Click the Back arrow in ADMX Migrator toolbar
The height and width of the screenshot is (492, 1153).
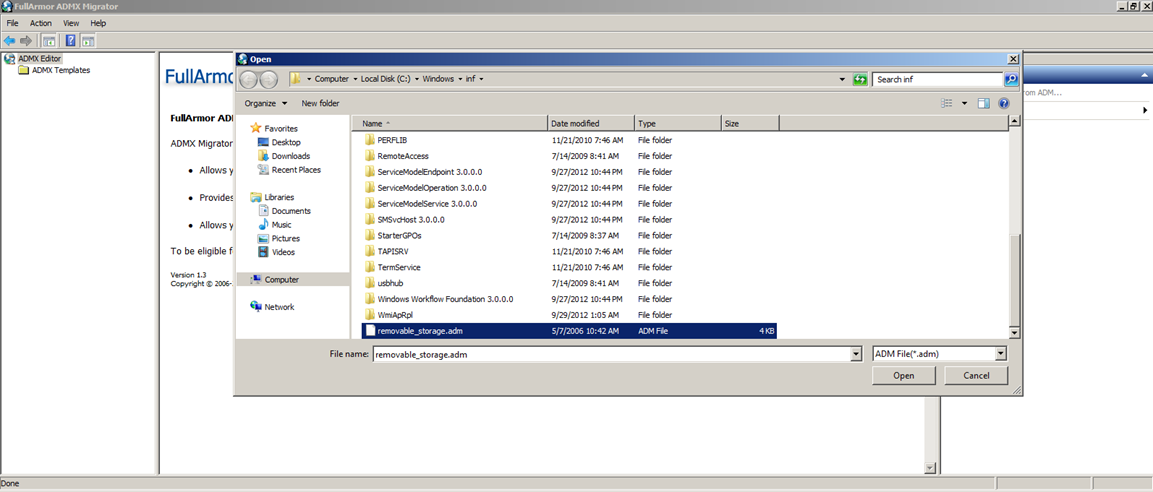10,40
